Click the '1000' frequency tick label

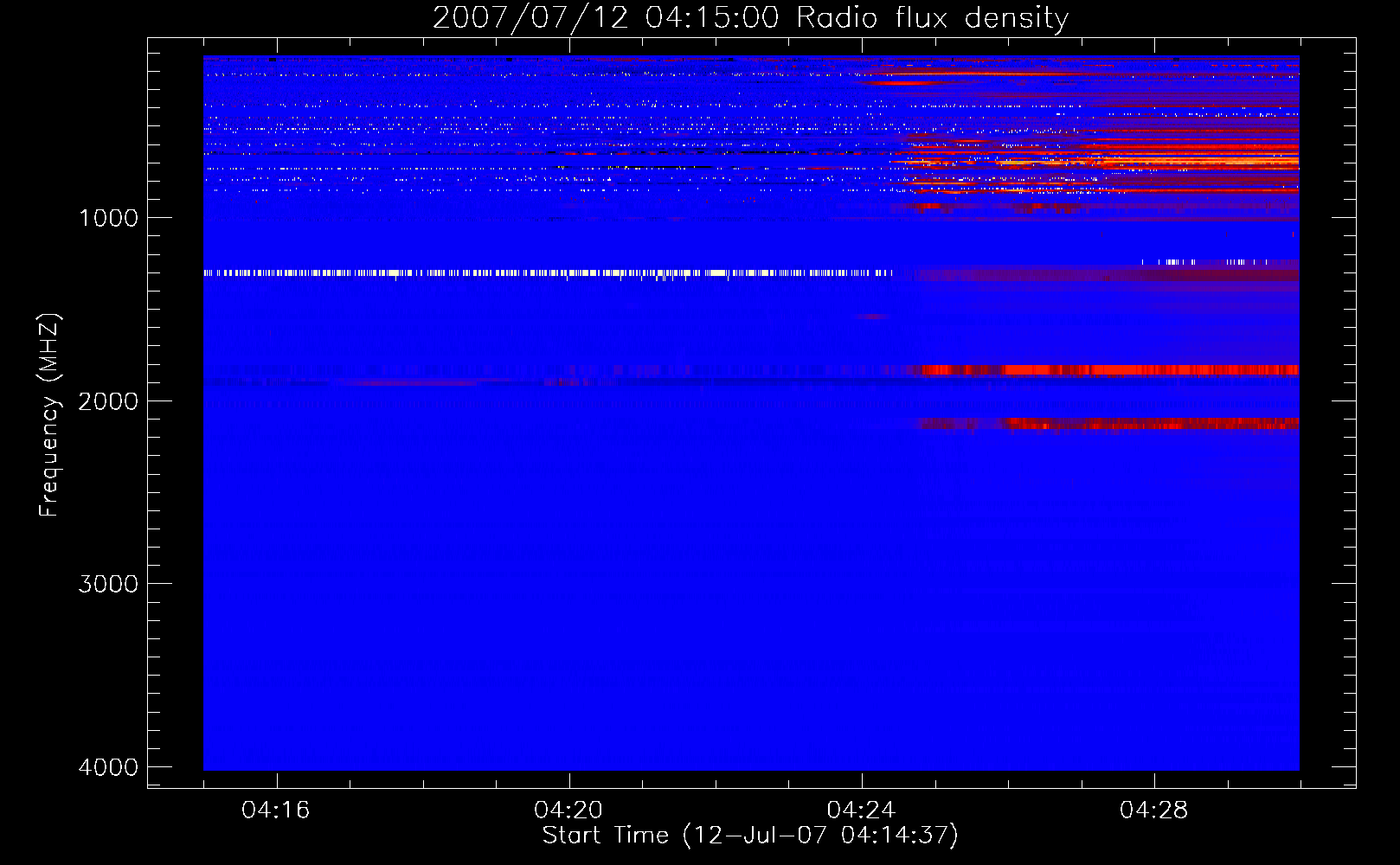tap(108, 218)
